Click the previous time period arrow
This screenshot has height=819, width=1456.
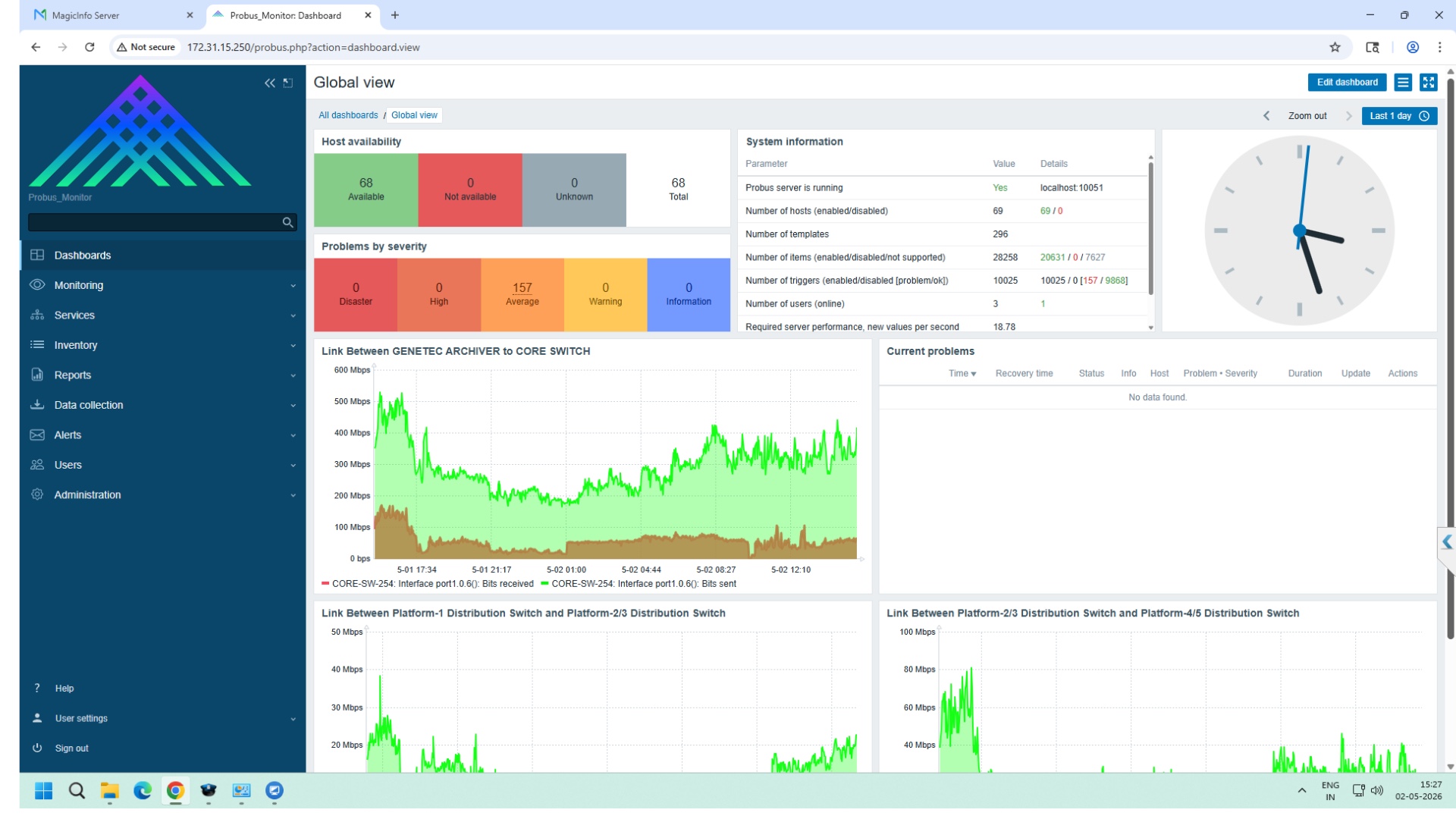pyautogui.click(x=1266, y=116)
